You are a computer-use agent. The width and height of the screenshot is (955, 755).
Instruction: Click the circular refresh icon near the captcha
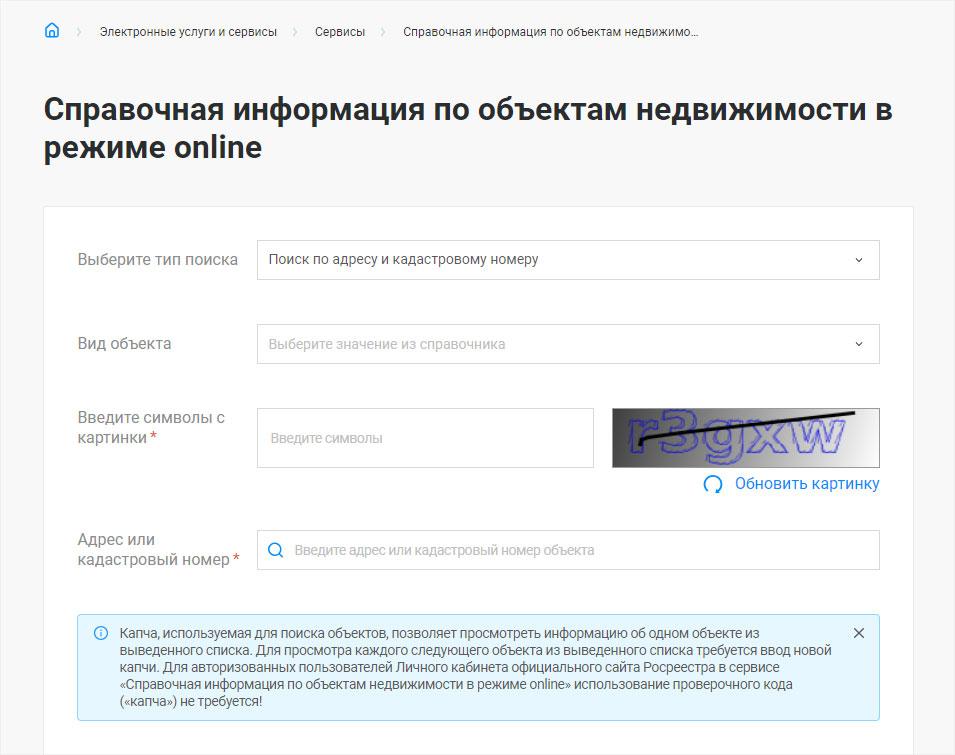[x=713, y=484]
